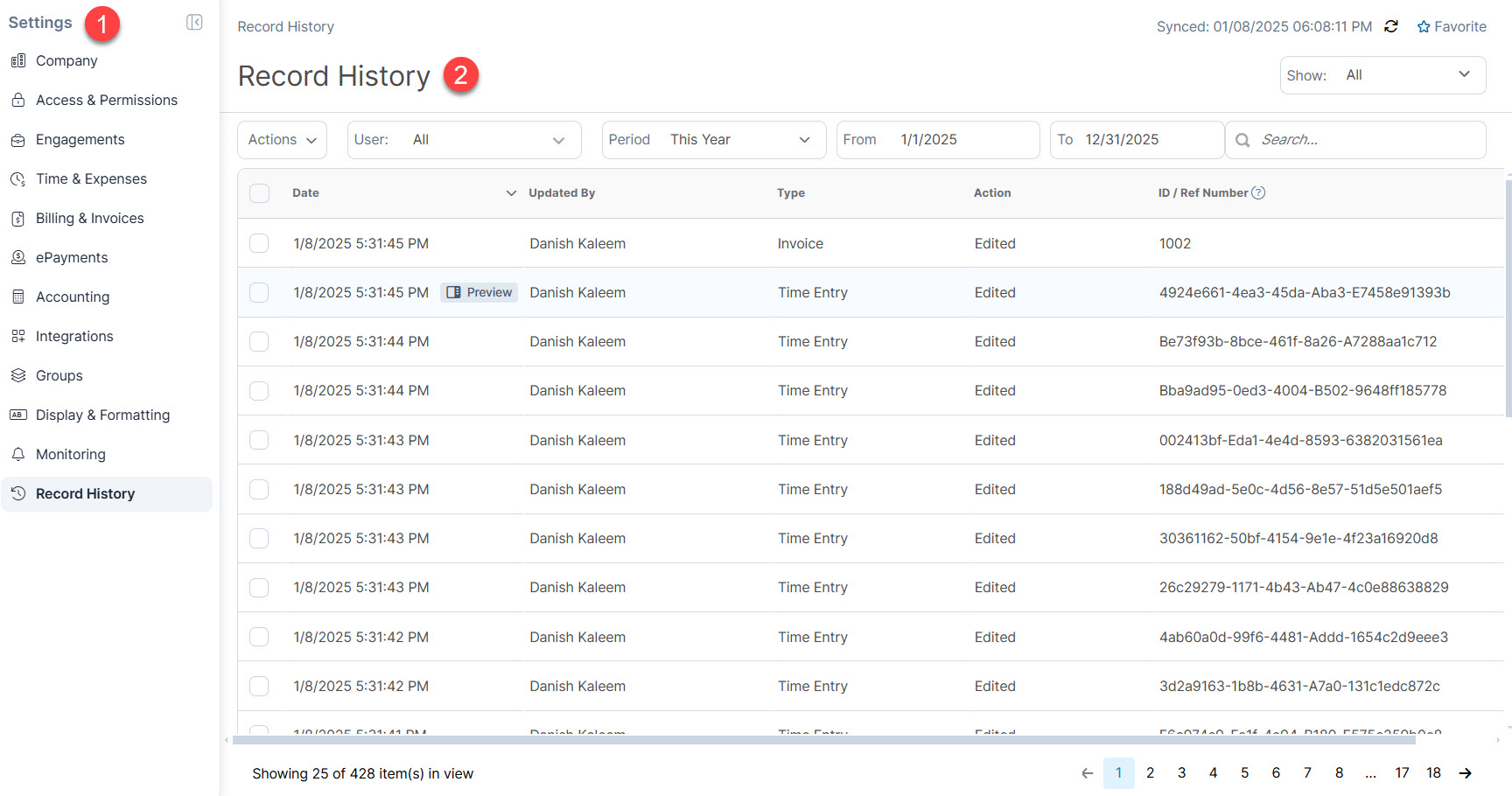The height and width of the screenshot is (796, 1512).
Task: Click the search magnifier icon
Action: 1242,140
